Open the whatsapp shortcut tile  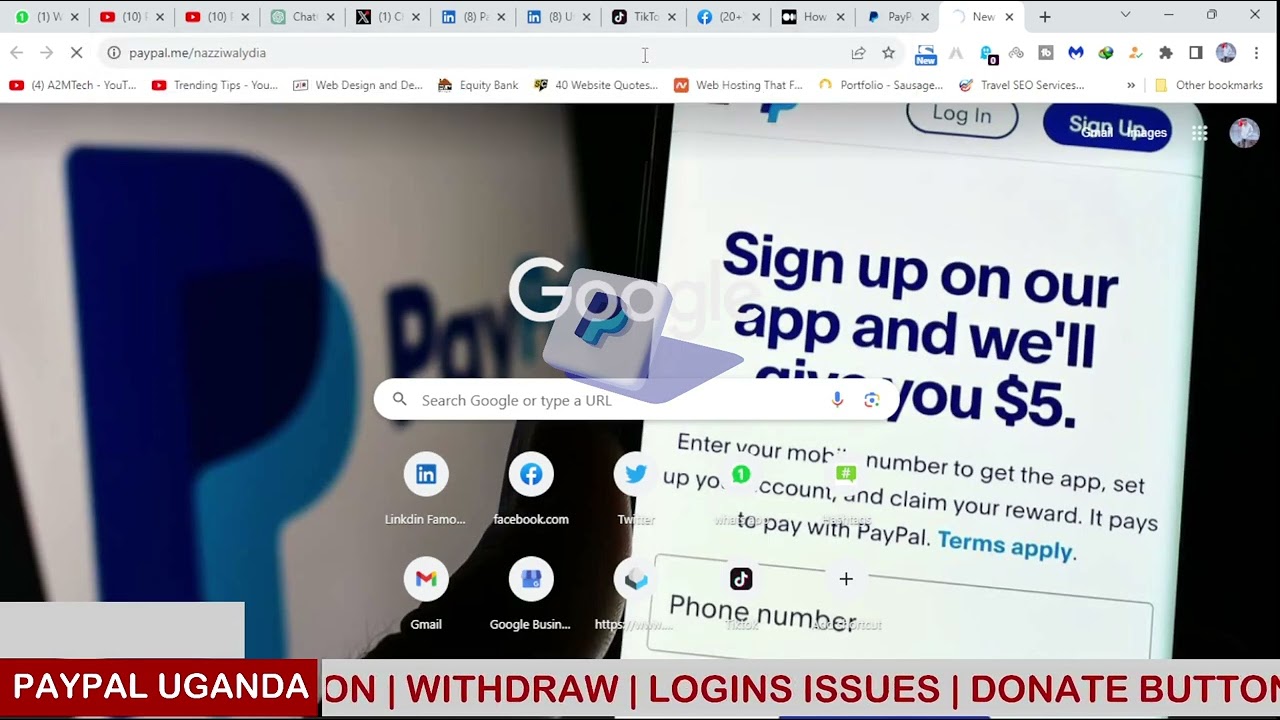[741, 489]
